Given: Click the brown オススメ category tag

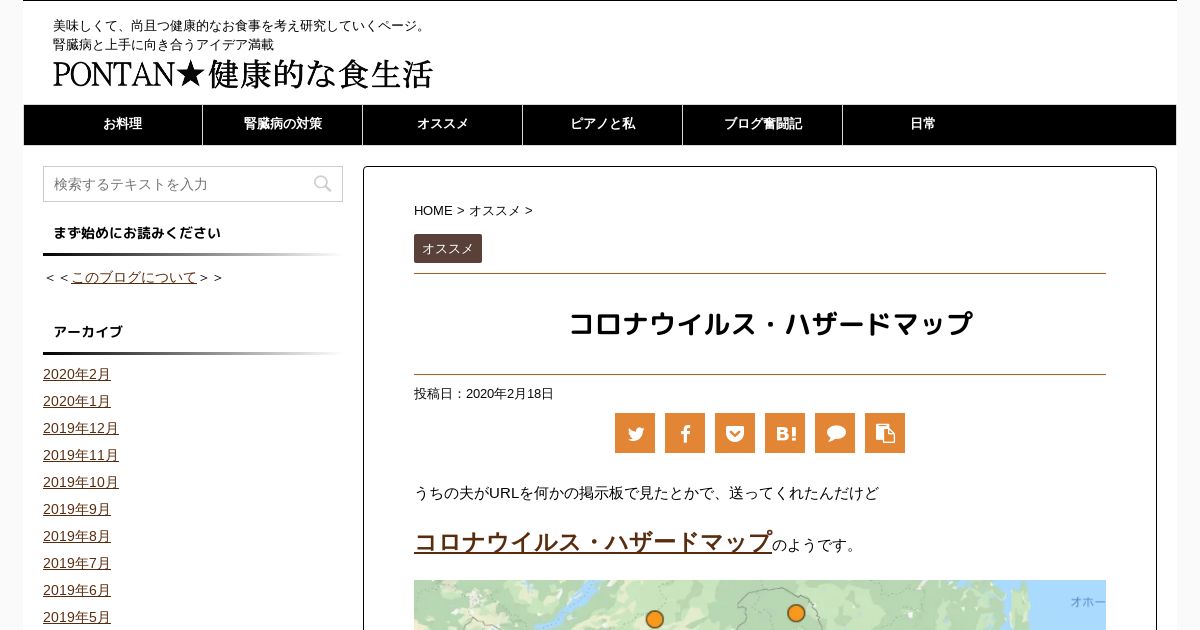Looking at the screenshot, I should click(448, 248).
